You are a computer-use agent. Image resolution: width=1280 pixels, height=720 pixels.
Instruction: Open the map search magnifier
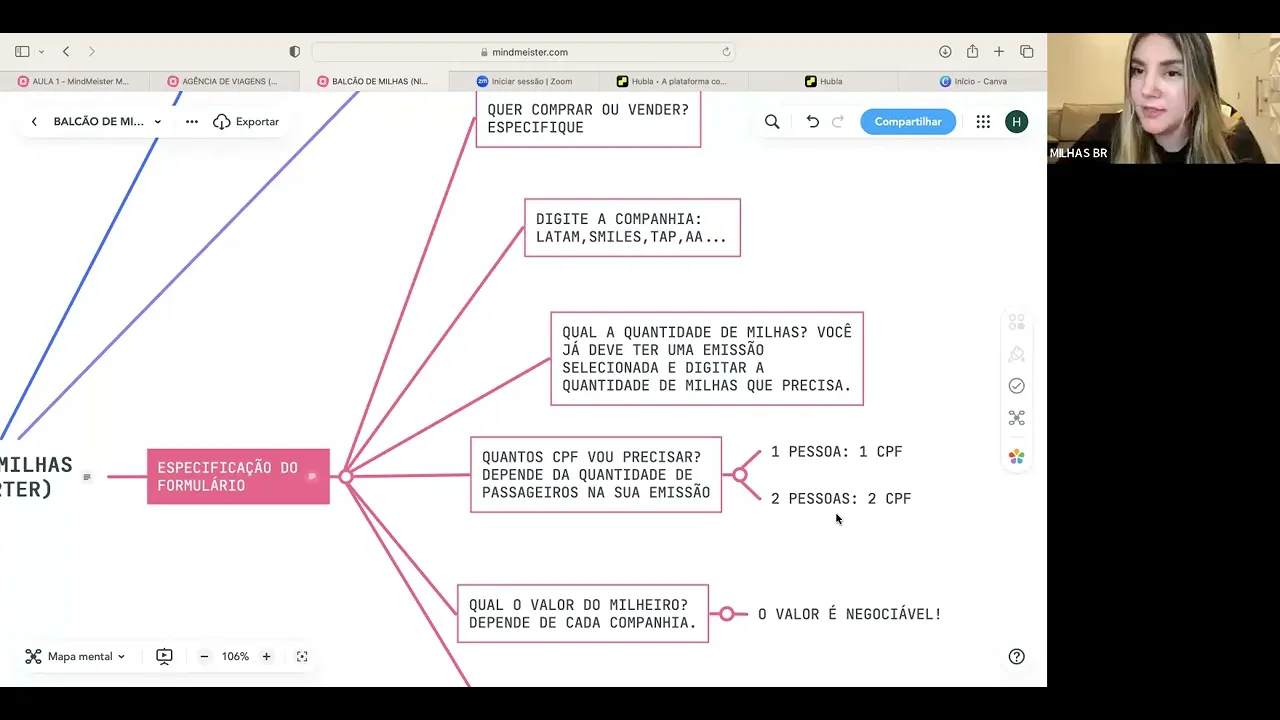click(772, 122)
